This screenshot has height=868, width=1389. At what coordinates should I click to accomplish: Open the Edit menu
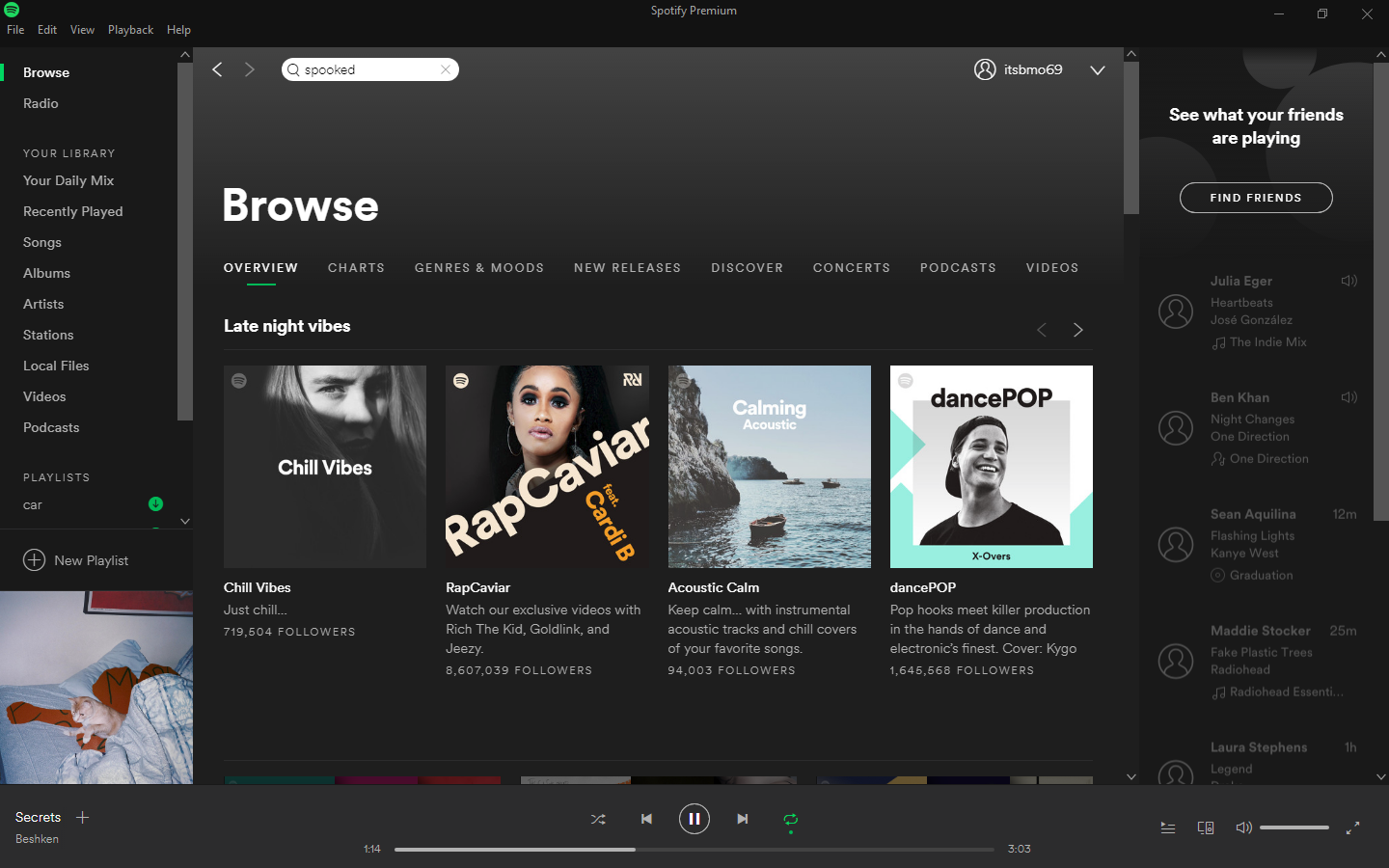coord(47,30)
